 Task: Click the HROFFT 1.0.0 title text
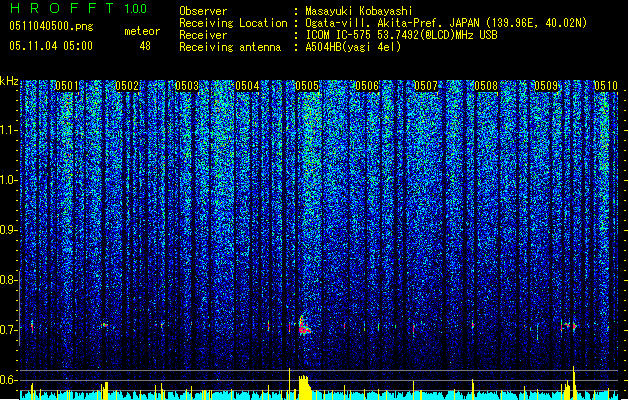tap(78, 8)
